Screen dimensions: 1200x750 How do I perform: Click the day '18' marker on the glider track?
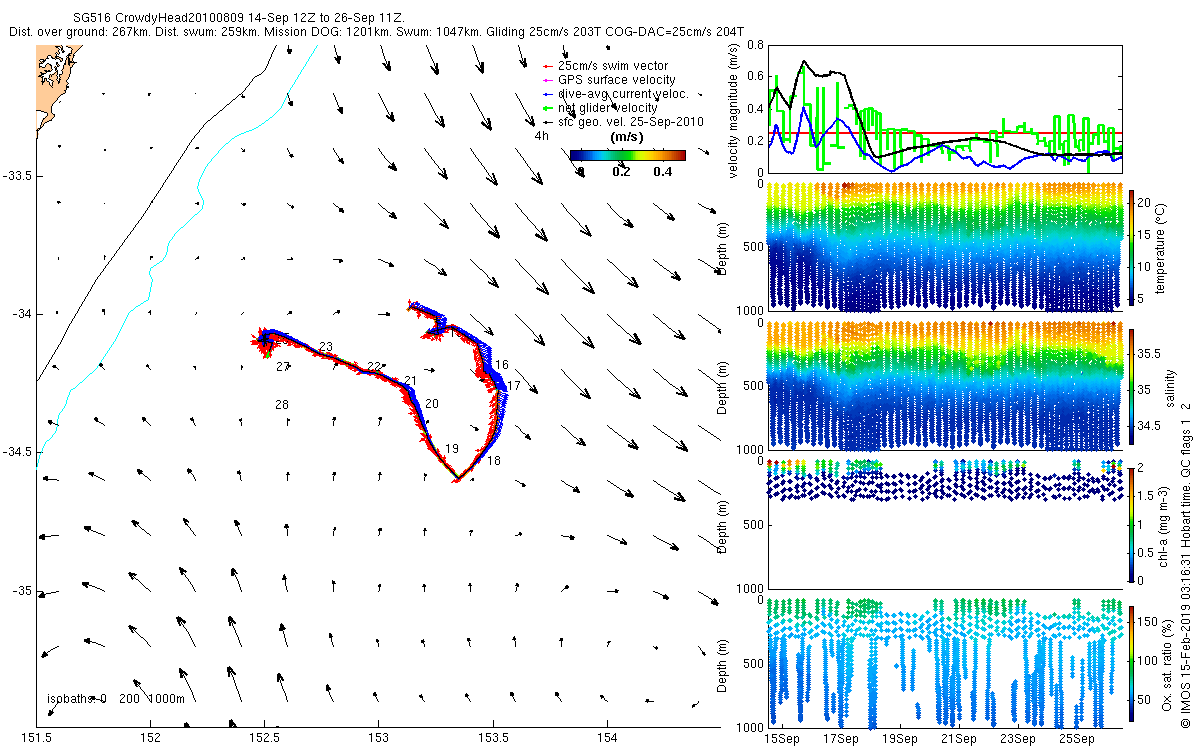tap(494, 460)
